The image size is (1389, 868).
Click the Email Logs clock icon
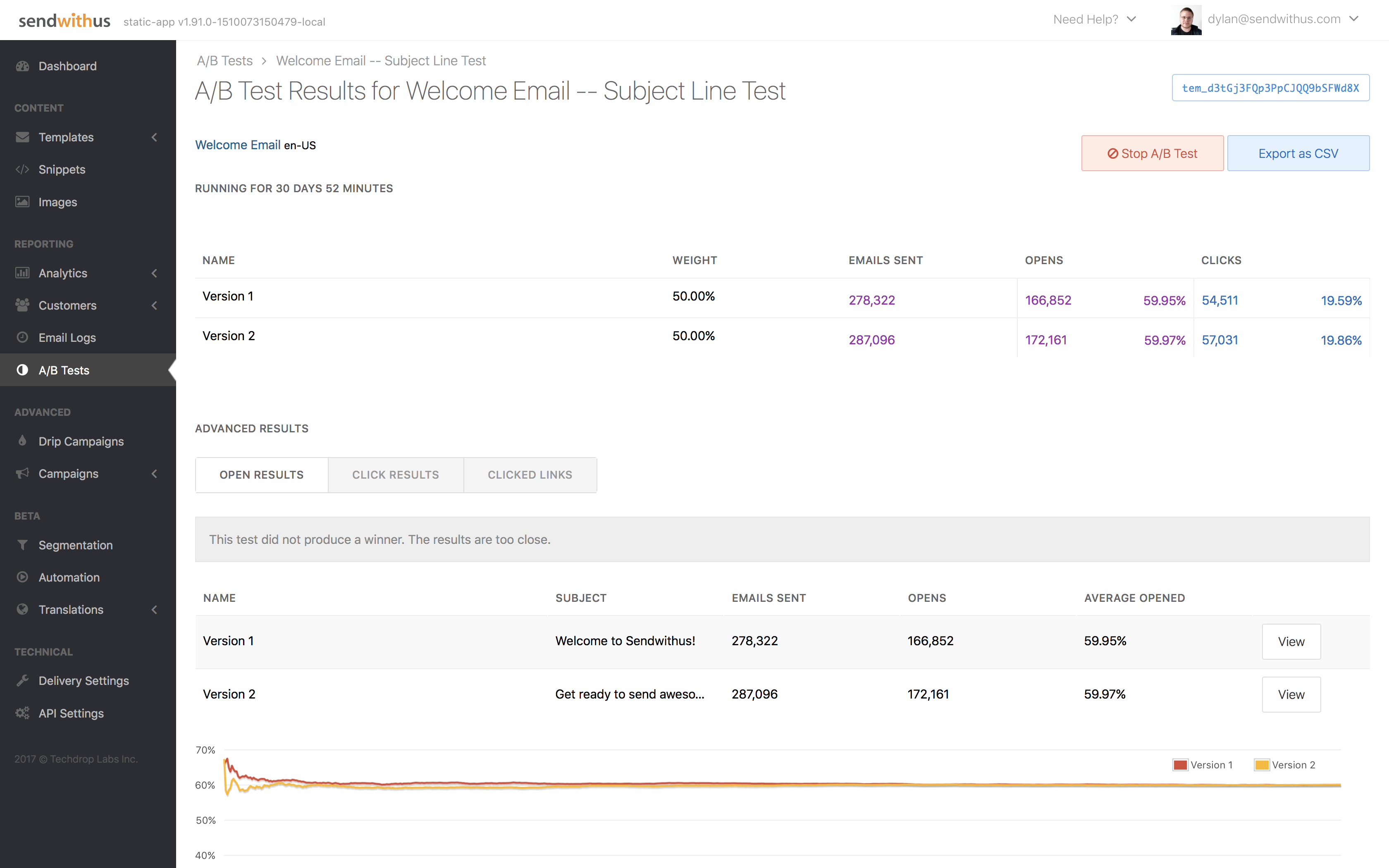tap(22, 338)
